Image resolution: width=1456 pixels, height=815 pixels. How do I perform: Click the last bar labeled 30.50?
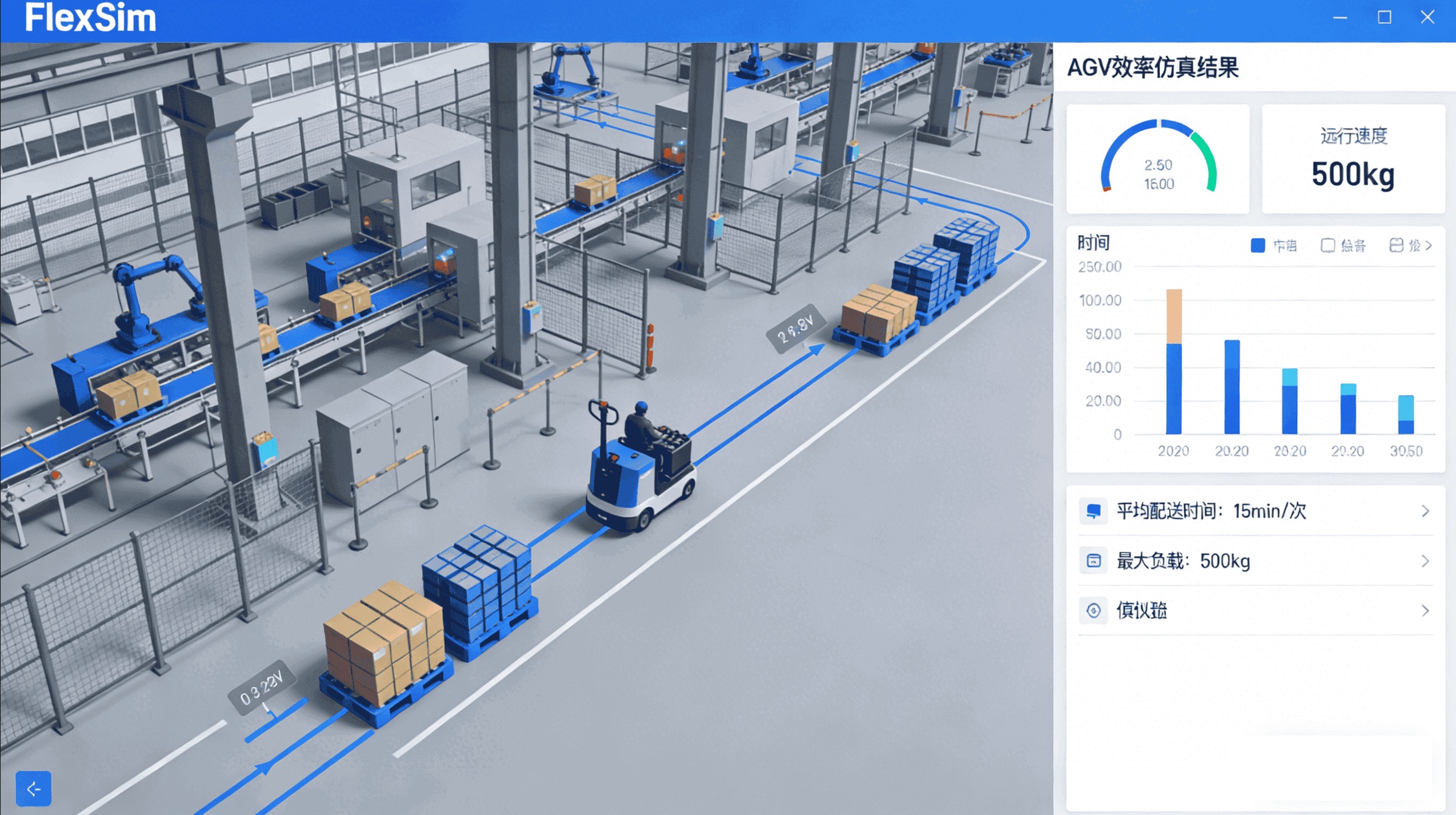1405,415
